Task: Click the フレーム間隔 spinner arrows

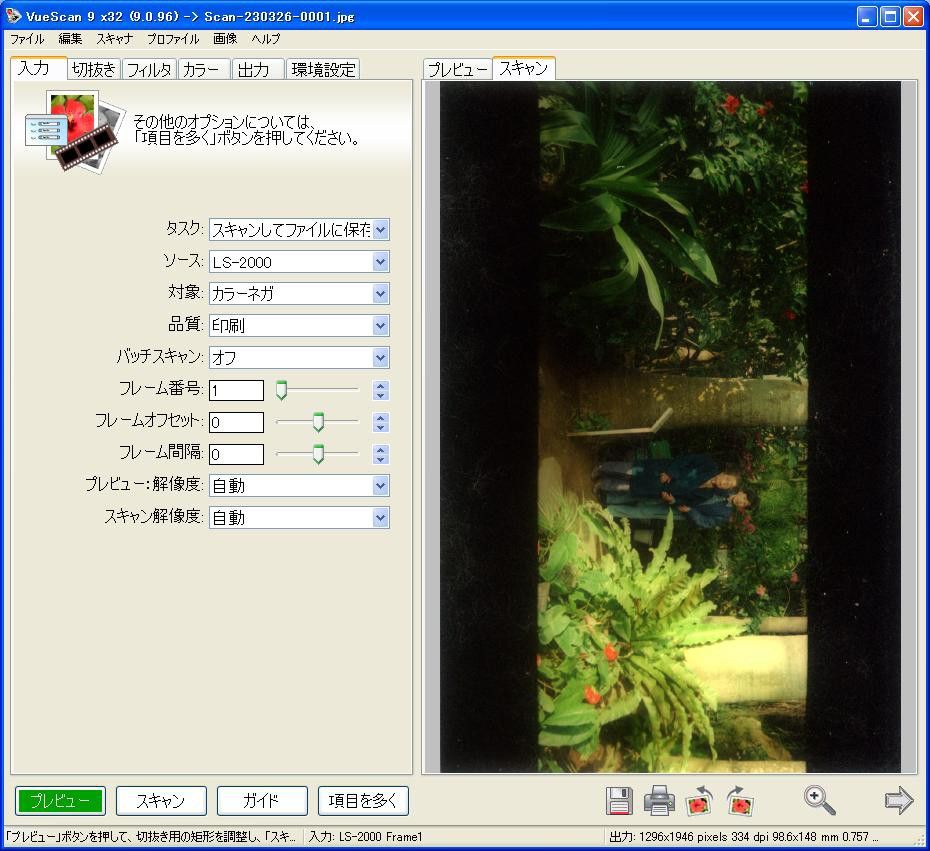Action: click(381, 454)
